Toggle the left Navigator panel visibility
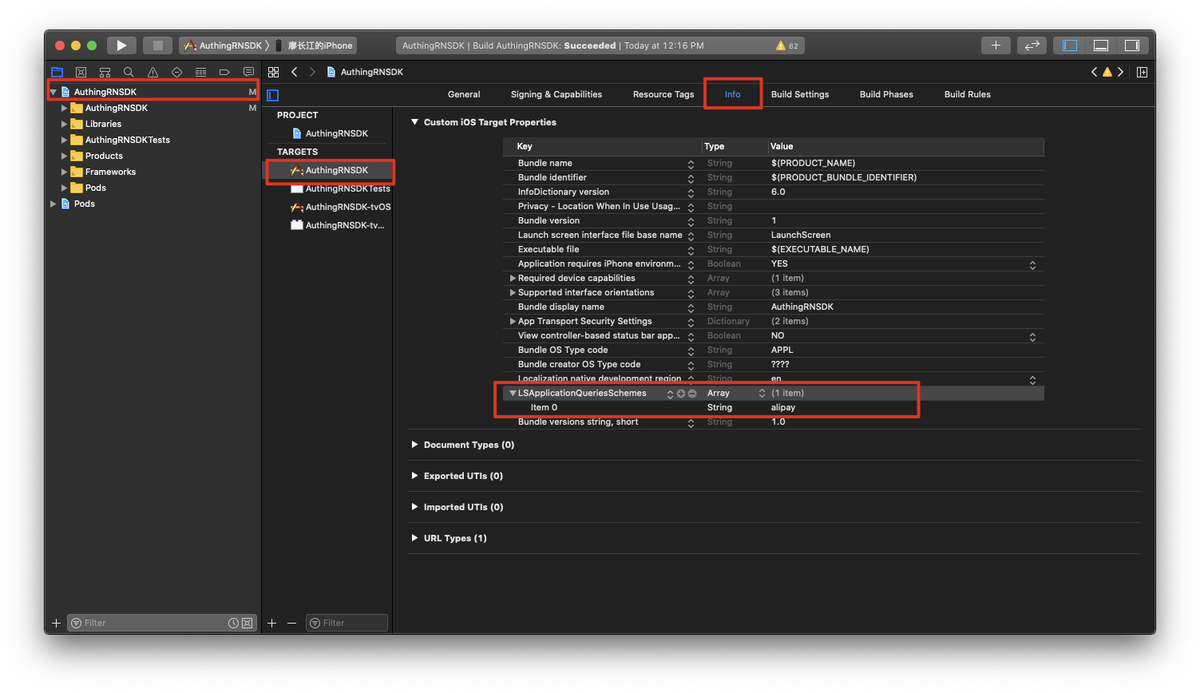This screenshot has height=693, width=1200. click(1070, 45)
